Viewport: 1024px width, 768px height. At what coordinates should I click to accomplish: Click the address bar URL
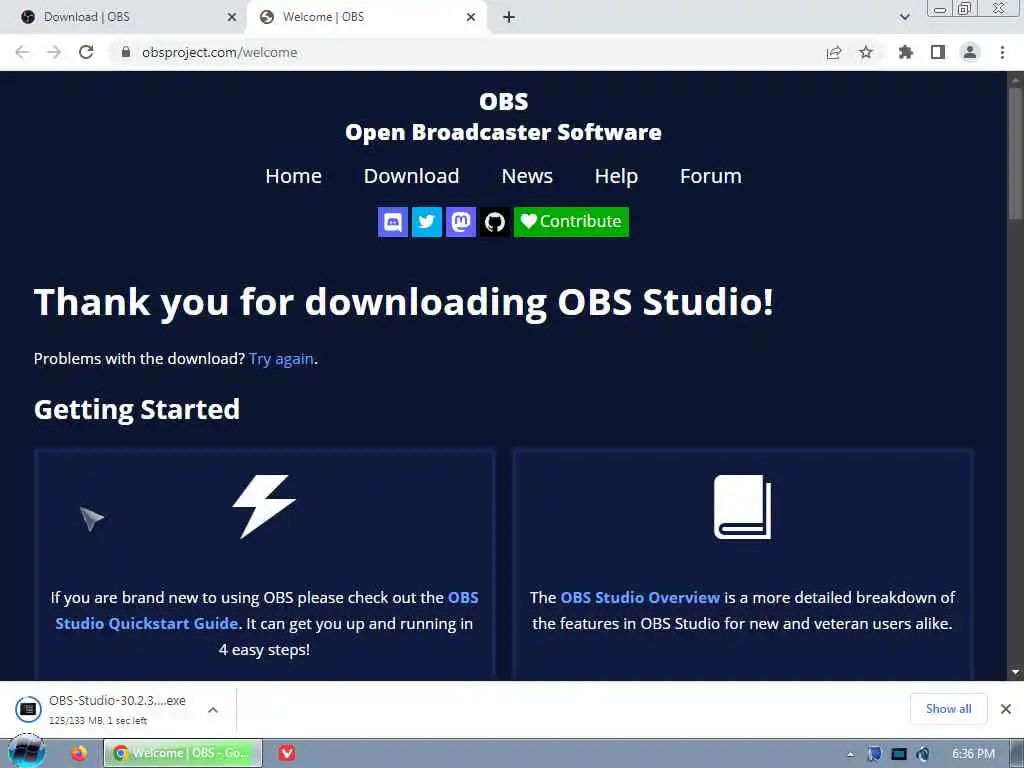219,52
